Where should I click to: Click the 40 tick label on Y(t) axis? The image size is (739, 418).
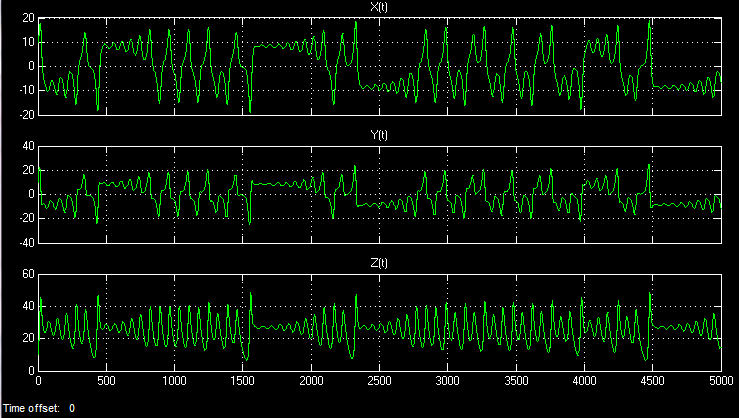coord(28,146)
